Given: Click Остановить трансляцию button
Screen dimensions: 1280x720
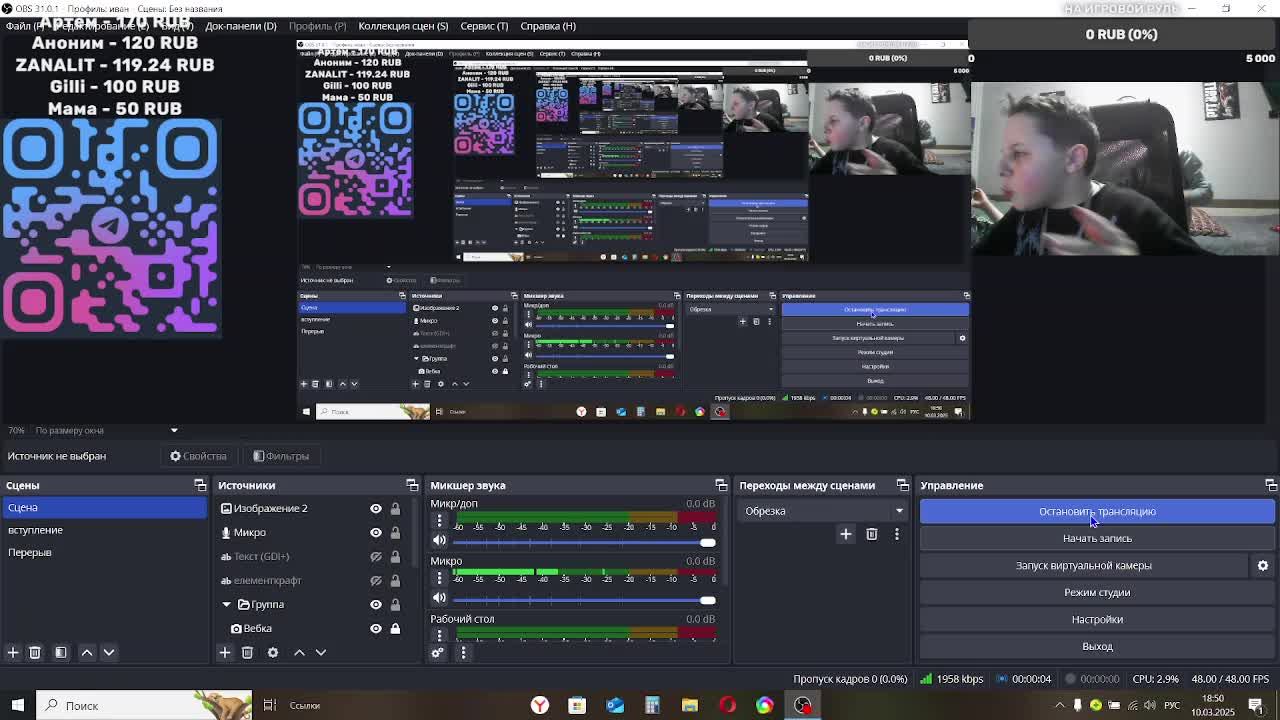Looking at the screenshot, I should point(1097,511).
